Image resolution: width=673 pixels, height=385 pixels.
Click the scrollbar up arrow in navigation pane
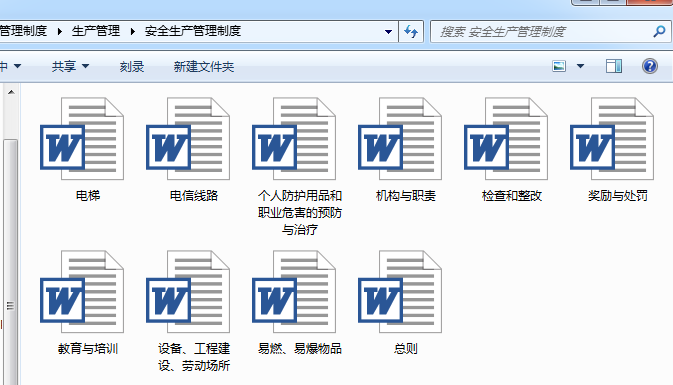11,92
